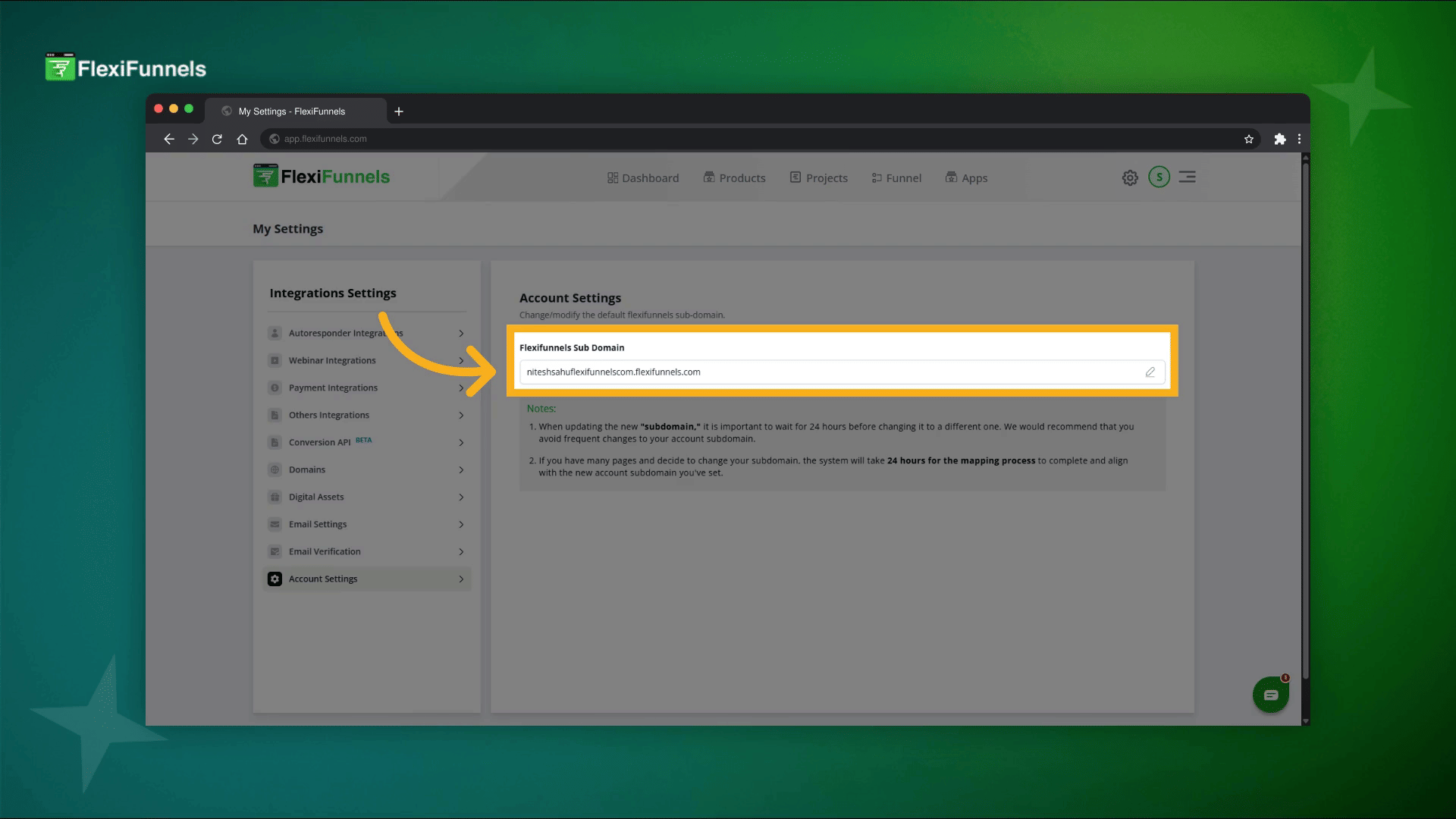
Task: Open a new browser tab with plus
Action: (399, 111)
